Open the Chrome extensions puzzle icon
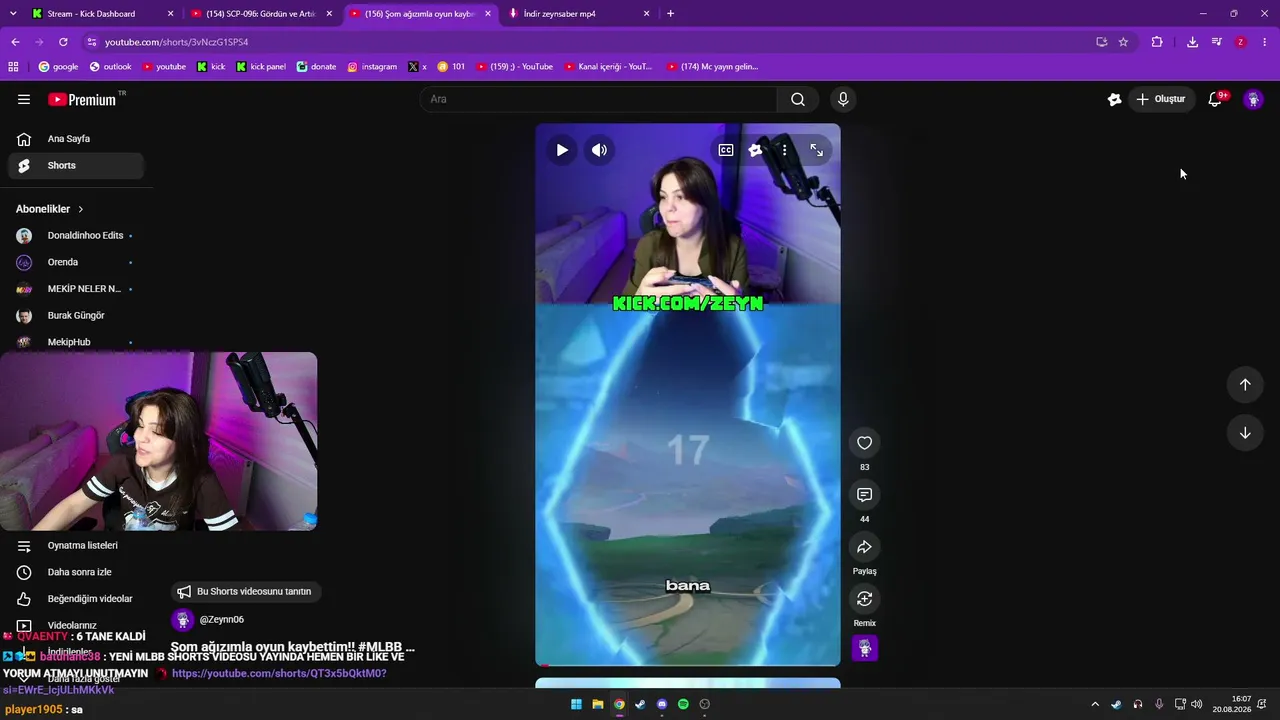Viewport: 1280px width, 720px height. [x=1157, y=42]
